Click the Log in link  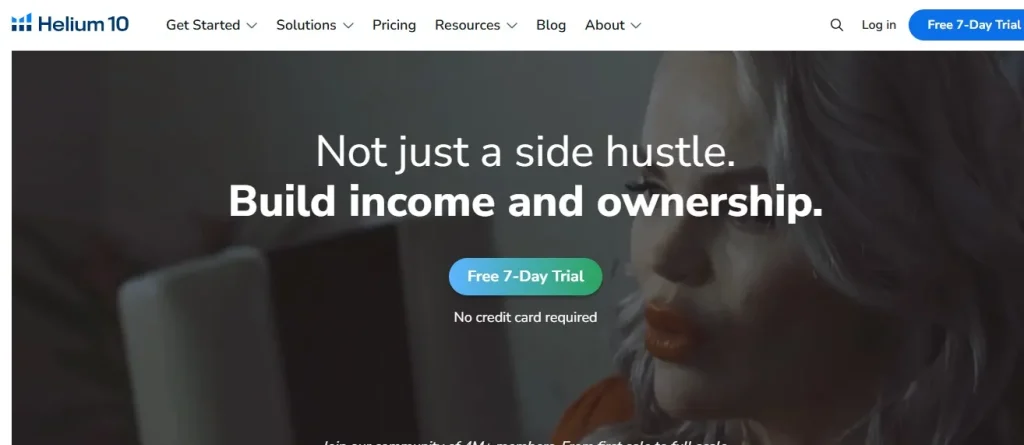click(878, 25)
